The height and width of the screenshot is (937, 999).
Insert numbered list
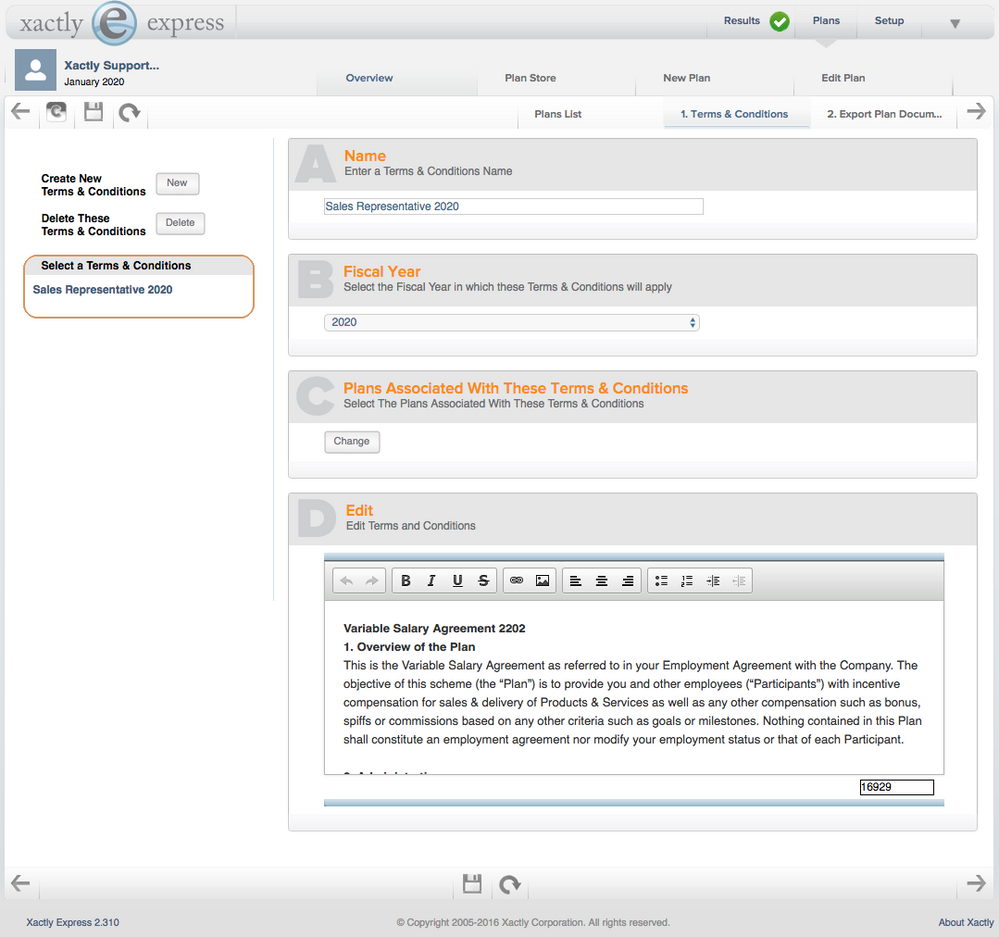click(x=687, y=581)
